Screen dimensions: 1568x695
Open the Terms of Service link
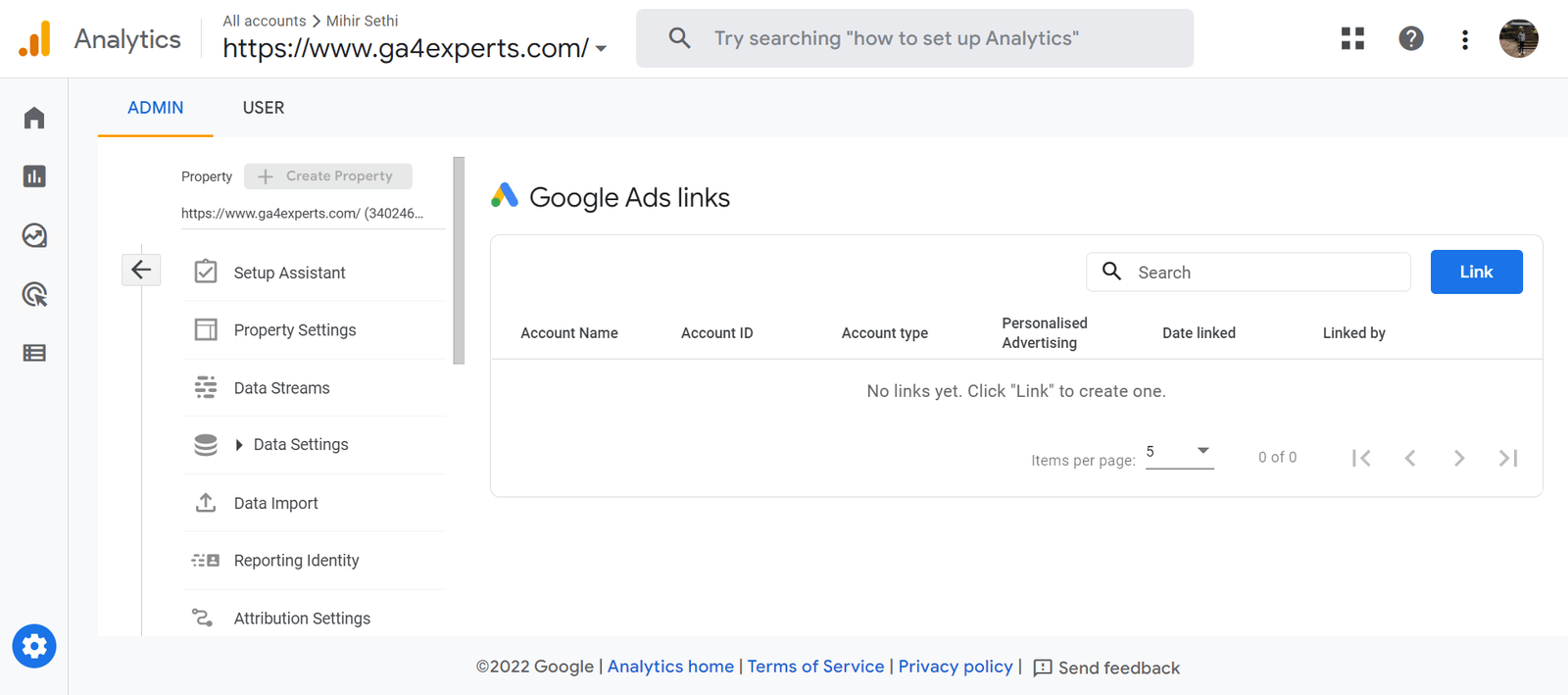click(815, 667)
